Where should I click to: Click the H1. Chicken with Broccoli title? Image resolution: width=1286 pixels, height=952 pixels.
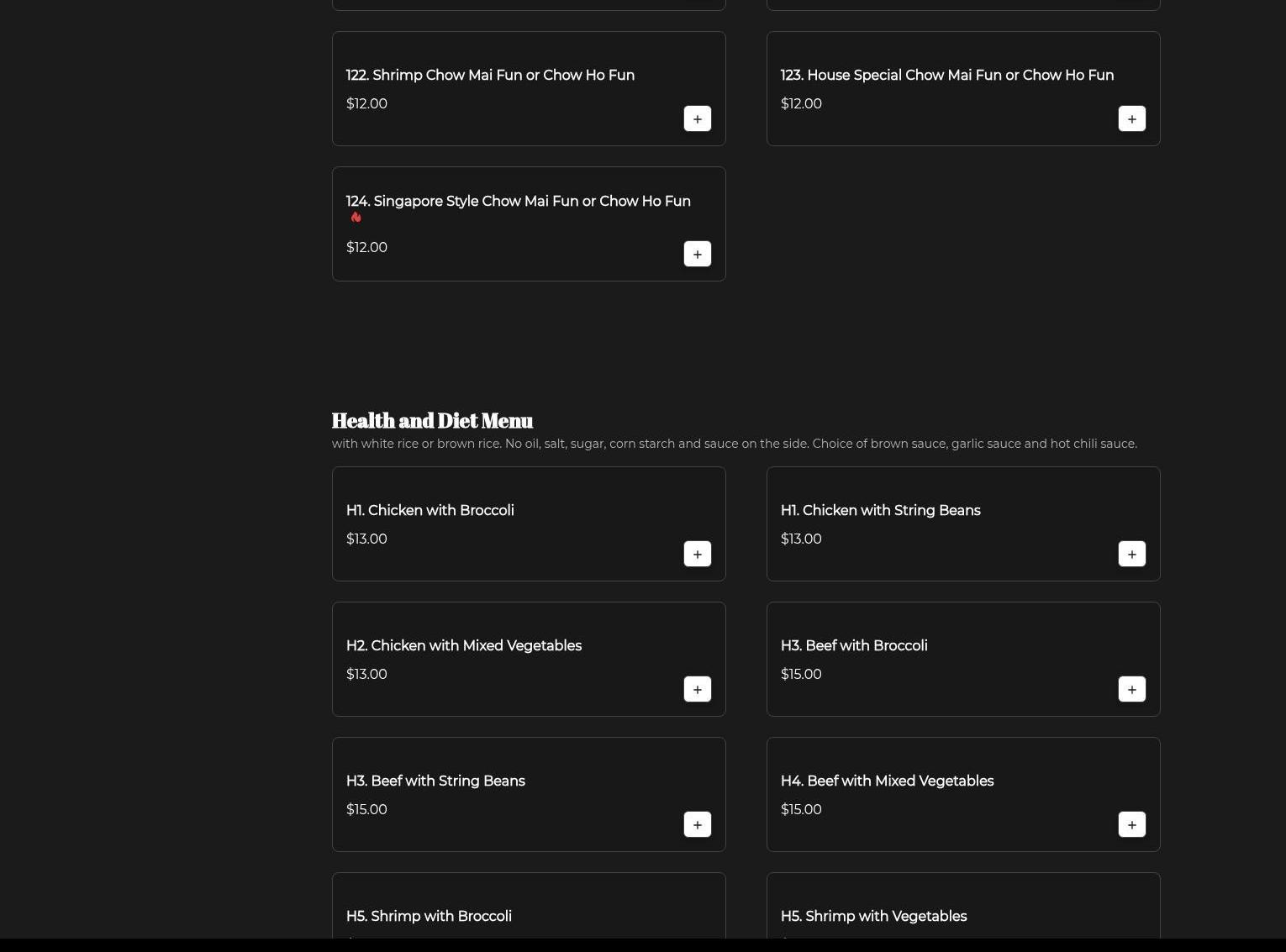[430, 510]
